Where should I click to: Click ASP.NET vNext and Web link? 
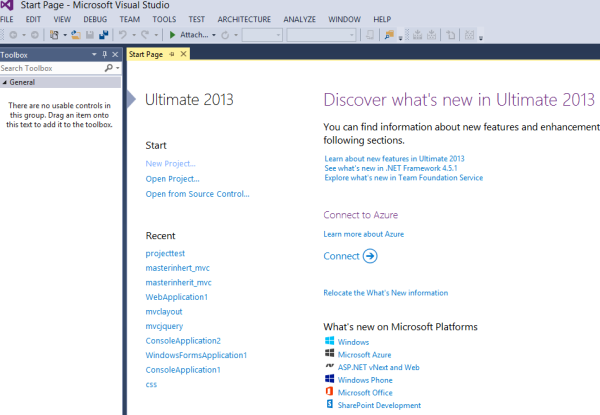coord(378,368)
